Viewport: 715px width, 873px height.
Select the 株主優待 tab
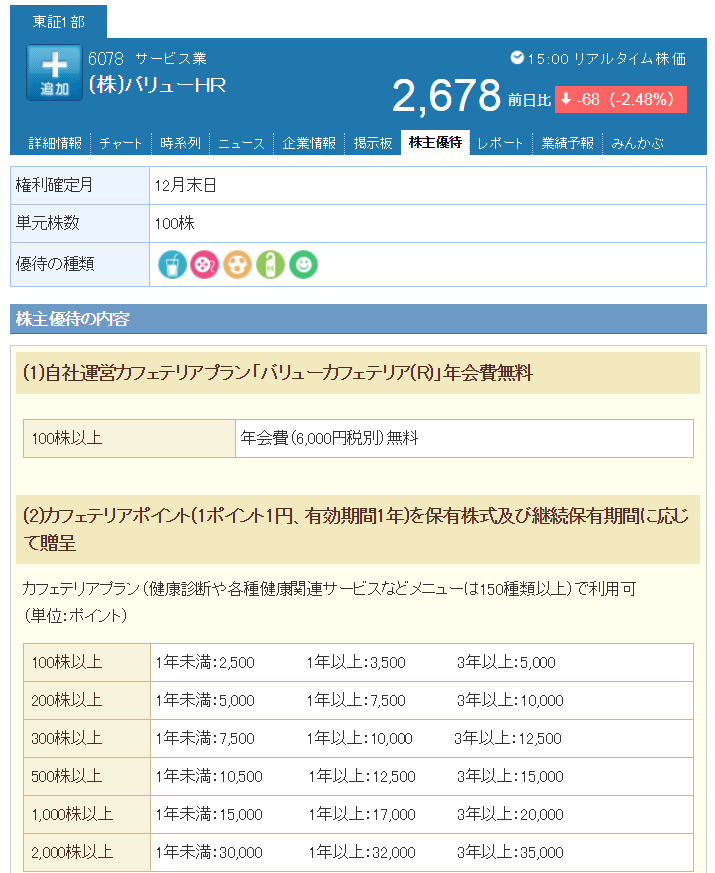pyautogui.click(x=435, y=143)
